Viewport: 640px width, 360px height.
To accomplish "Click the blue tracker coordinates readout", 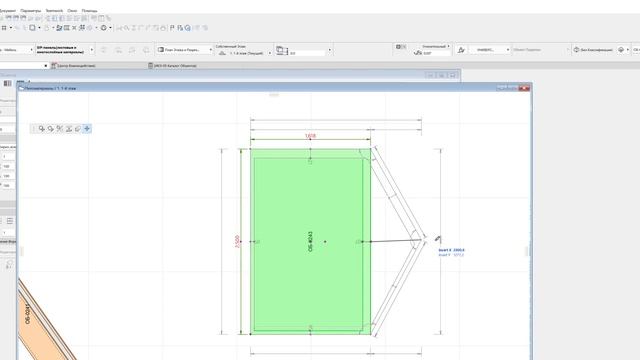I will [451, 252].
